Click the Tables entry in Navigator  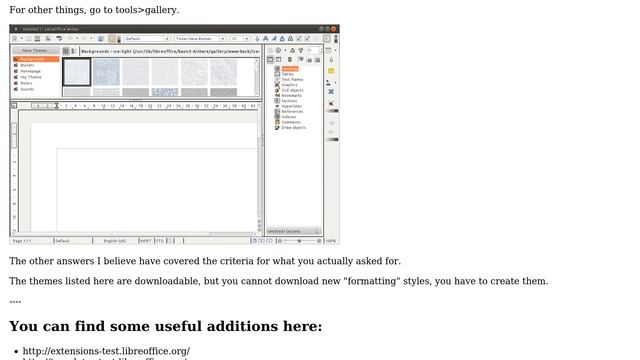tap(288, 74)
